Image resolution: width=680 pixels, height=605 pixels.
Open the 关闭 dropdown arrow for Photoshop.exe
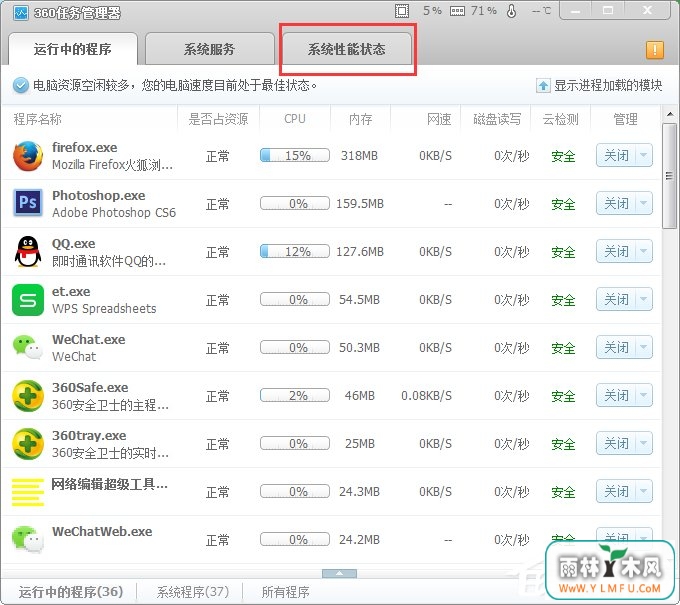tap(644, 203)
